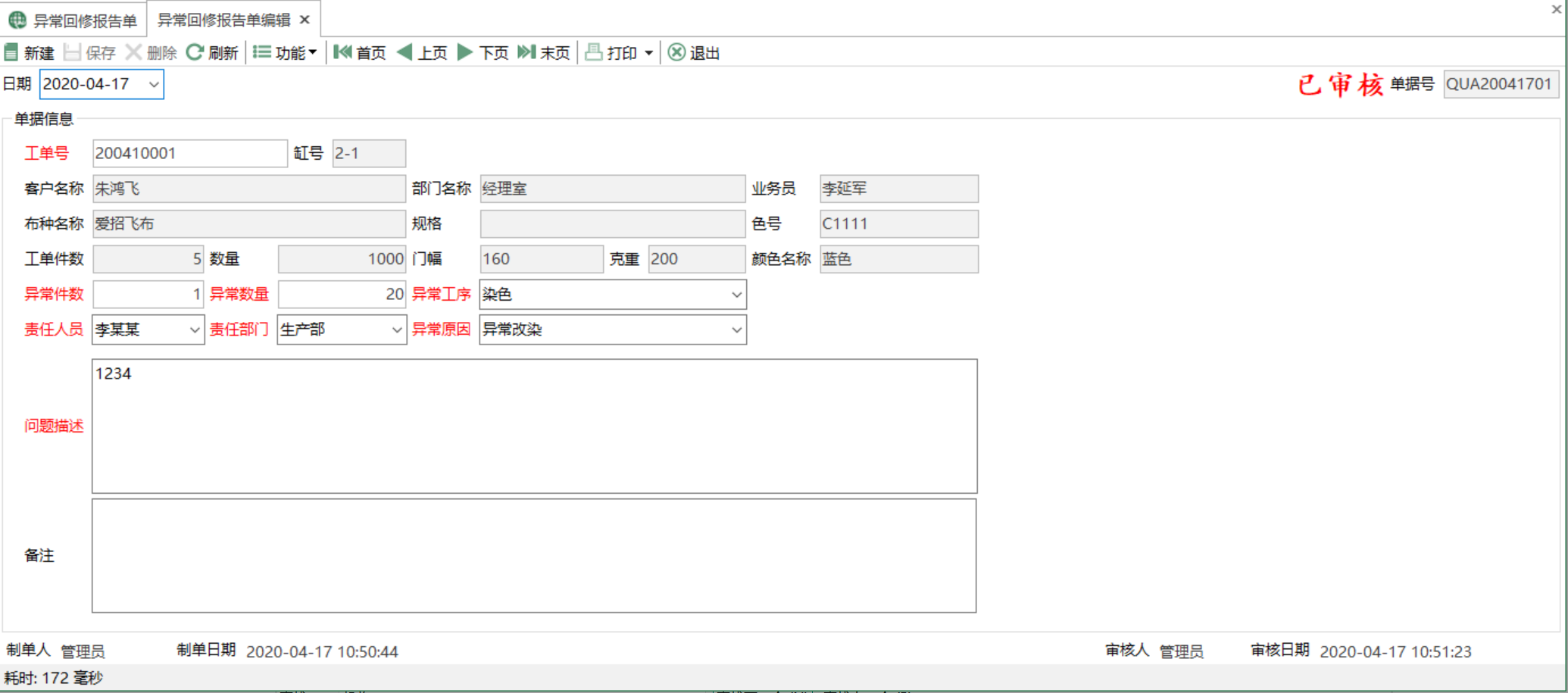Open the 责任部门 dropdown
The width and height of the screenshot is (1568, 693).
point(396,329)
